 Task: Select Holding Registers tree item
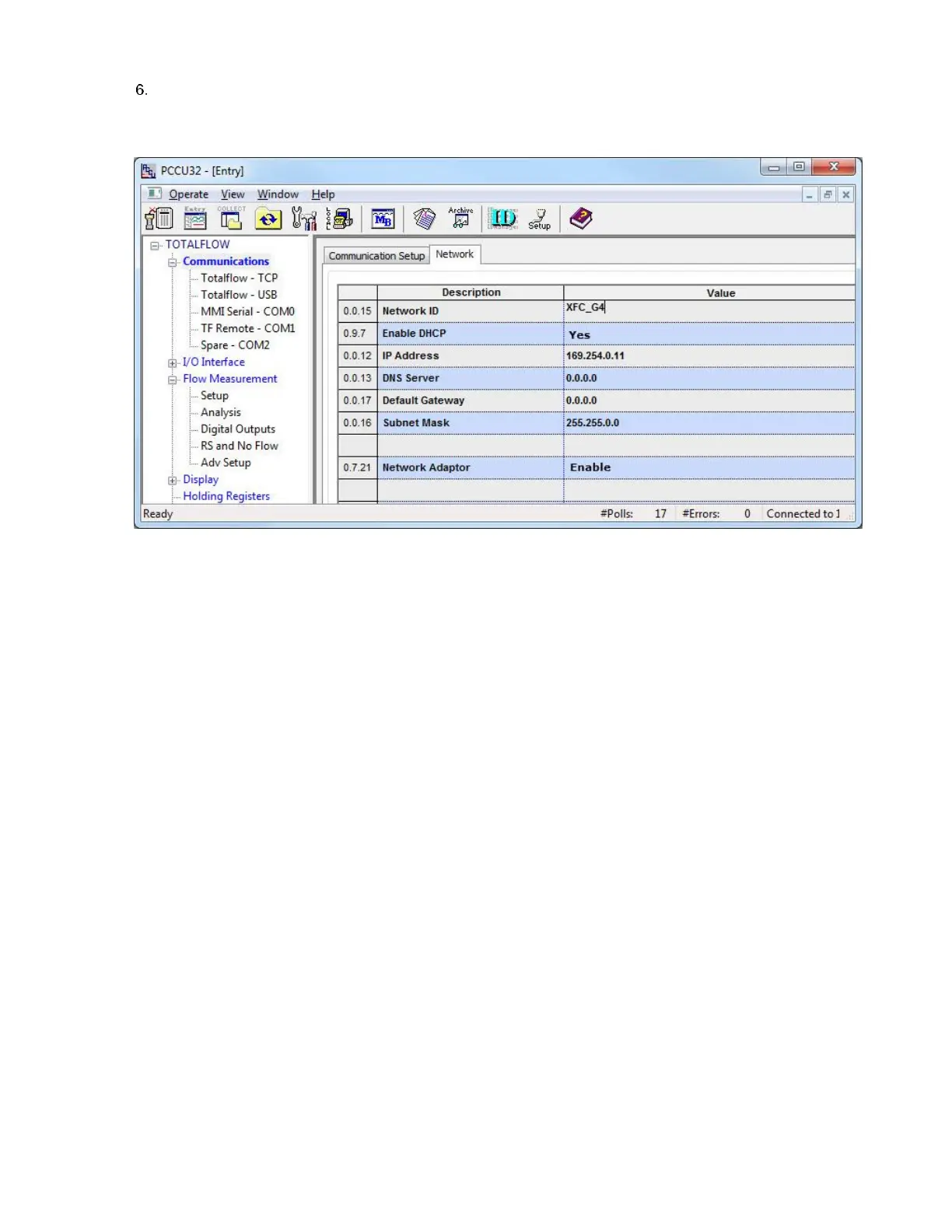click(226, 496)
